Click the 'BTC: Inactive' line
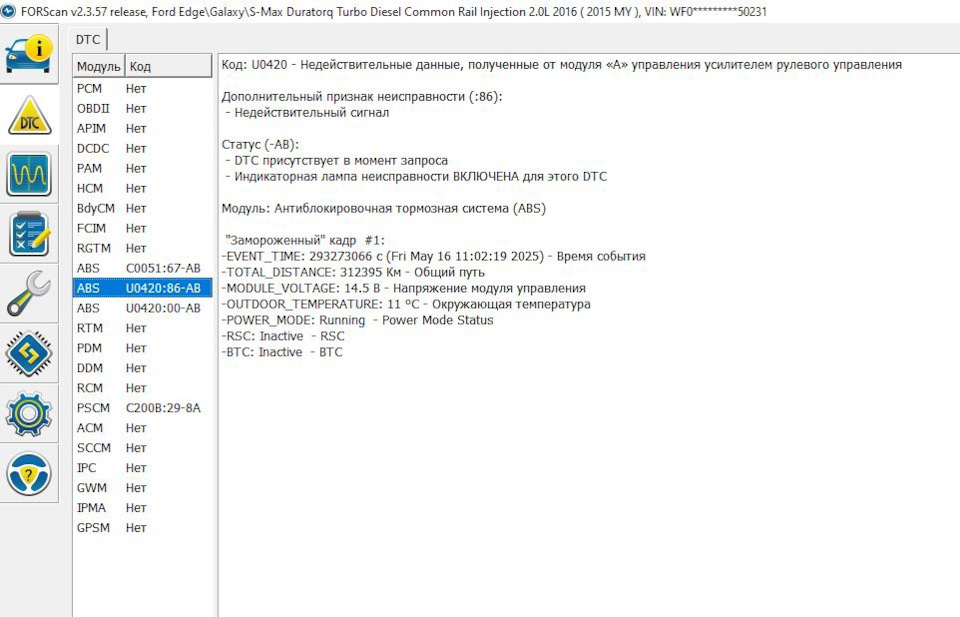The width and height of the screenshot is (960, 617). click(x=282, y=352)
